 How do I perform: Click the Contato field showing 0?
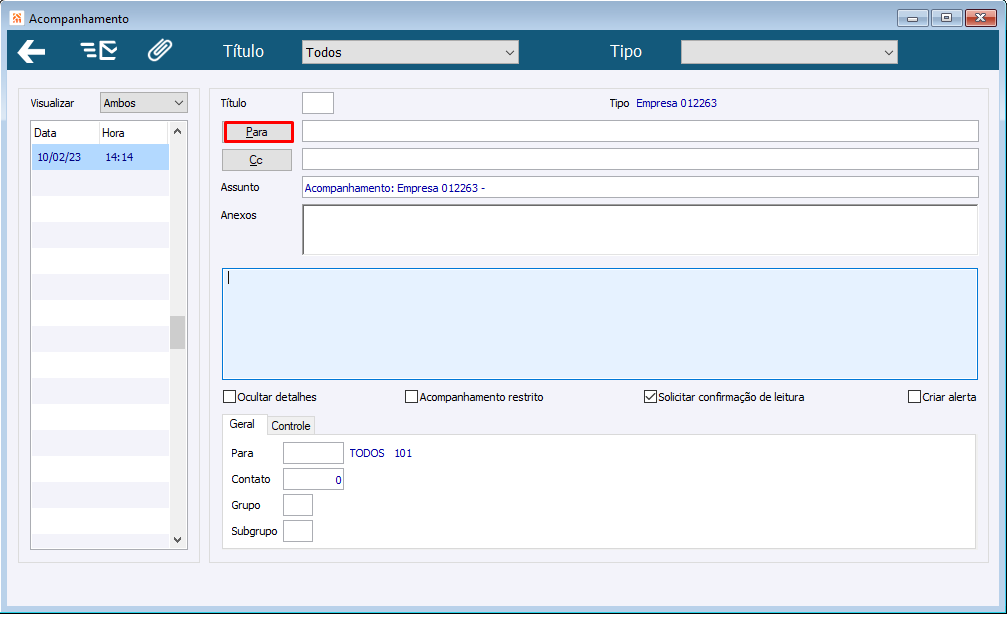313,479
